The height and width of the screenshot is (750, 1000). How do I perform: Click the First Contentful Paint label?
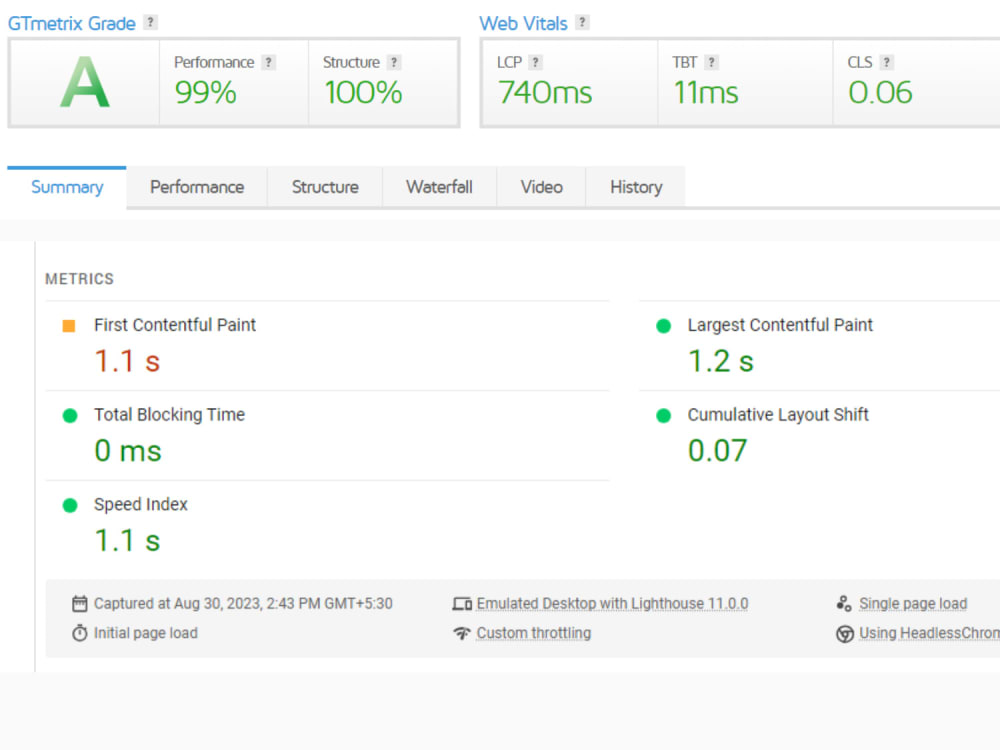point(175,325)
